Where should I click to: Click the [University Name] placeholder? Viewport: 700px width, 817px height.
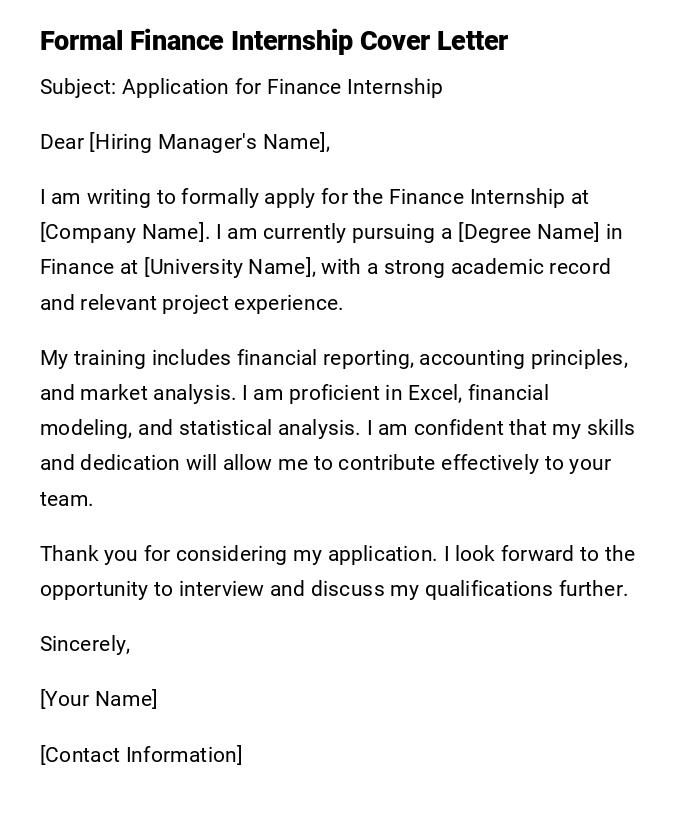[229, 267]
